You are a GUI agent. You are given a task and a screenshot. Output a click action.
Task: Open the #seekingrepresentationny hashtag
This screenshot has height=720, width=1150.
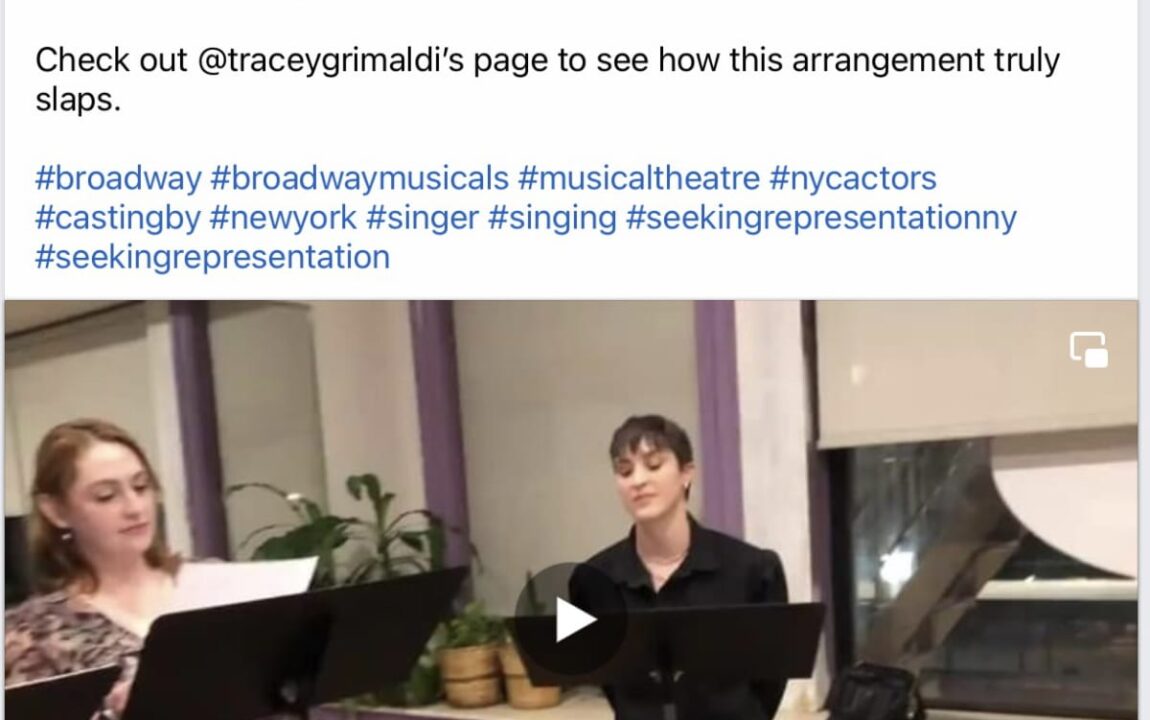tap(821, 218)
